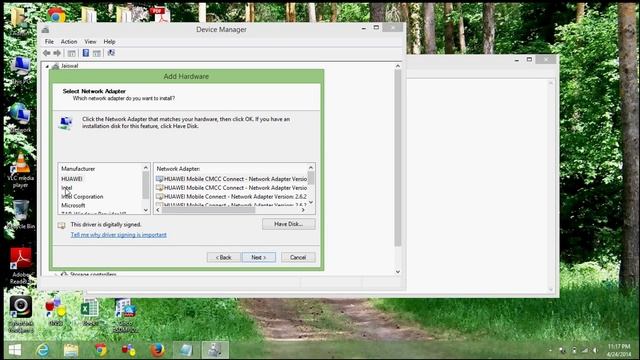Click the digitally signed driver certificate icon
Image resolution: width=640 pixels, height=360 pixels.
click(62, 225)
